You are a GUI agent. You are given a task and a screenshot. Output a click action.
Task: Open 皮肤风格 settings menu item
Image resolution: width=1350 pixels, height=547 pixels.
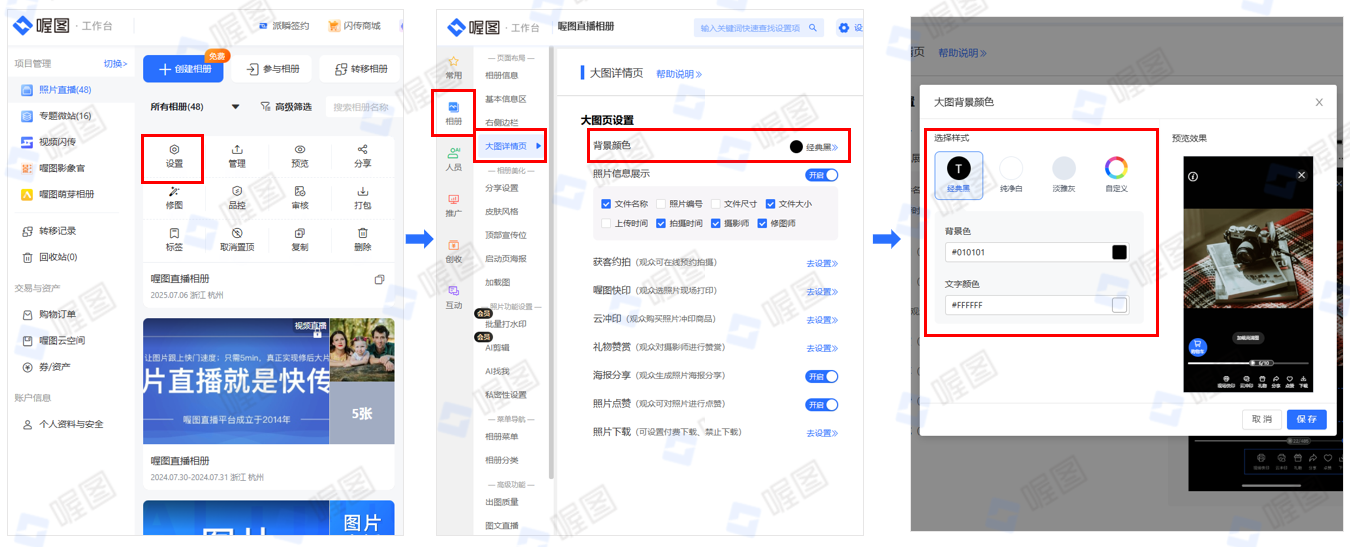[503, 212]
